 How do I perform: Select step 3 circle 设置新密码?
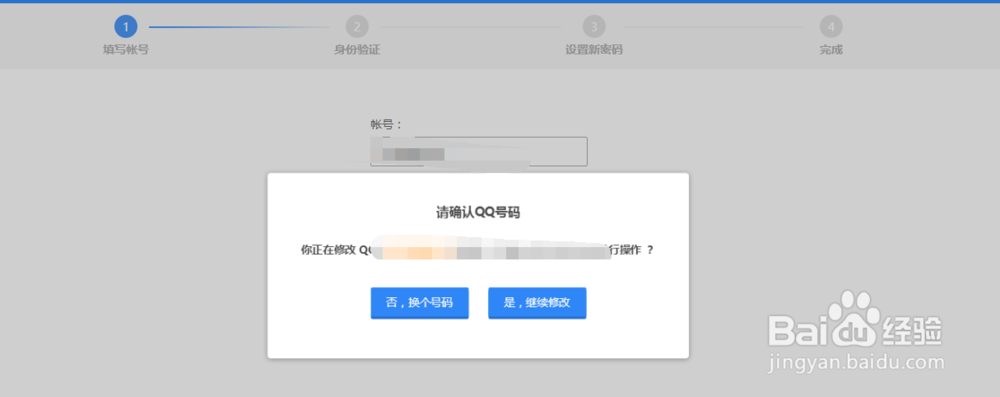594,27
